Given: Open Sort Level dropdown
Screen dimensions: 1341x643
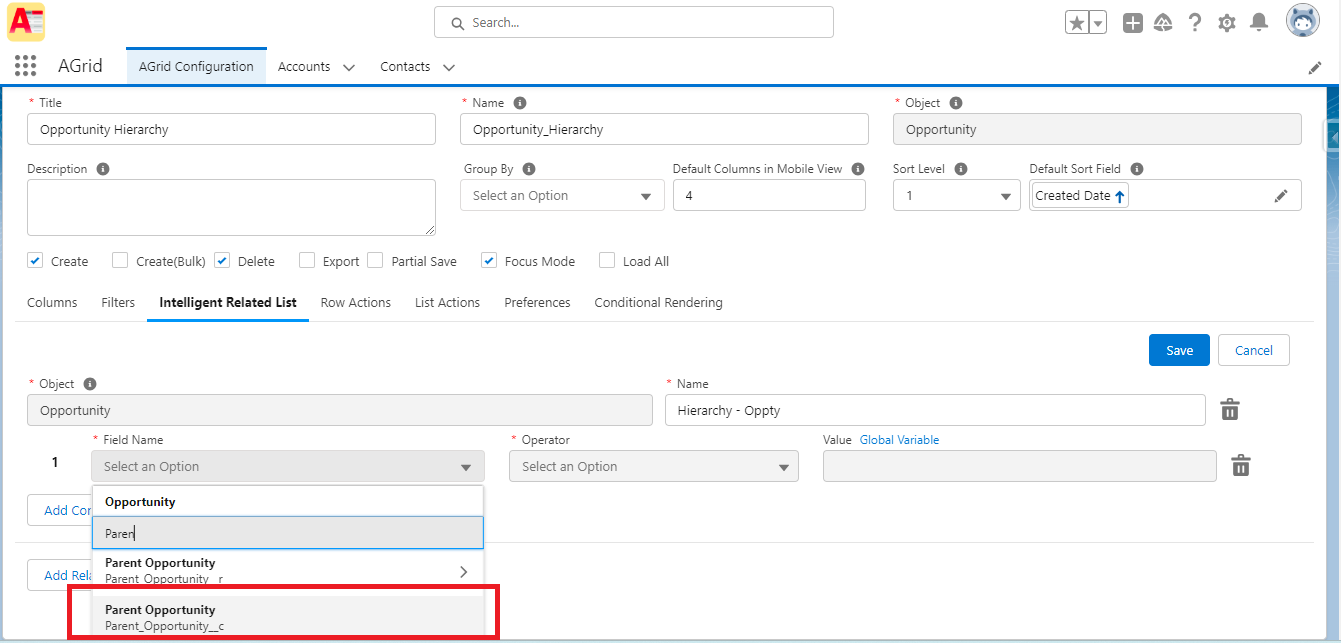Looking at the screenshot, I should tap(957, 196).
